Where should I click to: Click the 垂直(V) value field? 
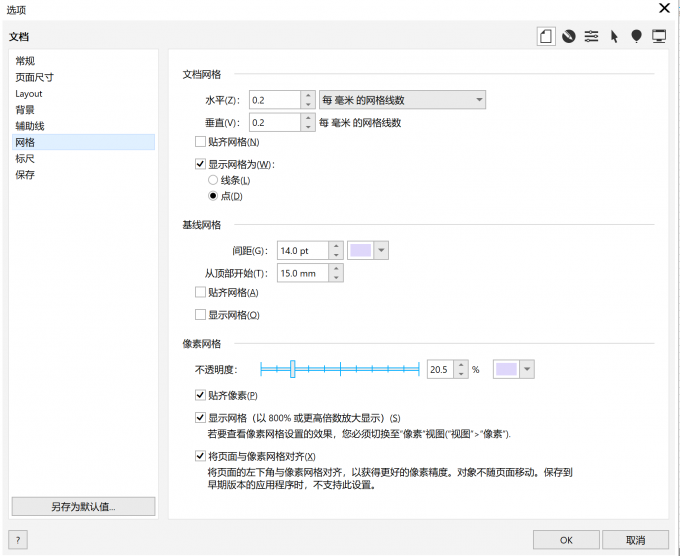point(275,123)
